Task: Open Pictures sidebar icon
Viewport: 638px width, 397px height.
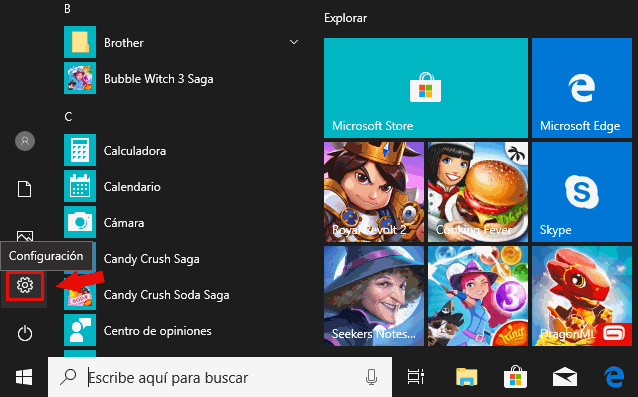Action: point(25,236)
